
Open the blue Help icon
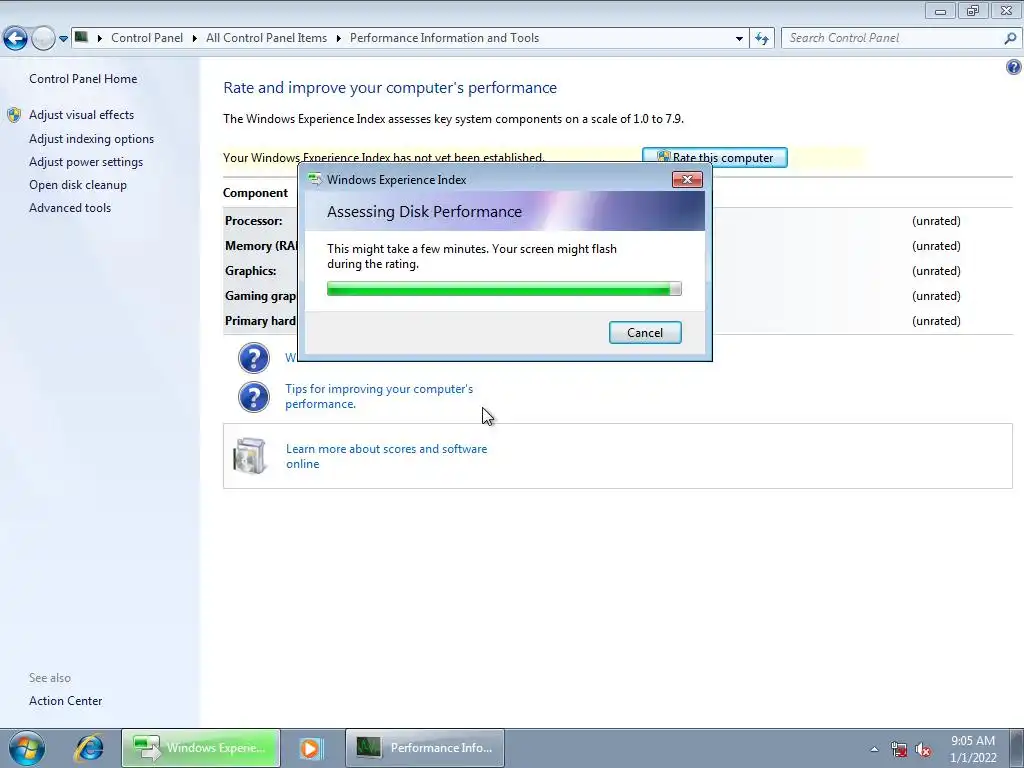click(x=1014, y=67)
